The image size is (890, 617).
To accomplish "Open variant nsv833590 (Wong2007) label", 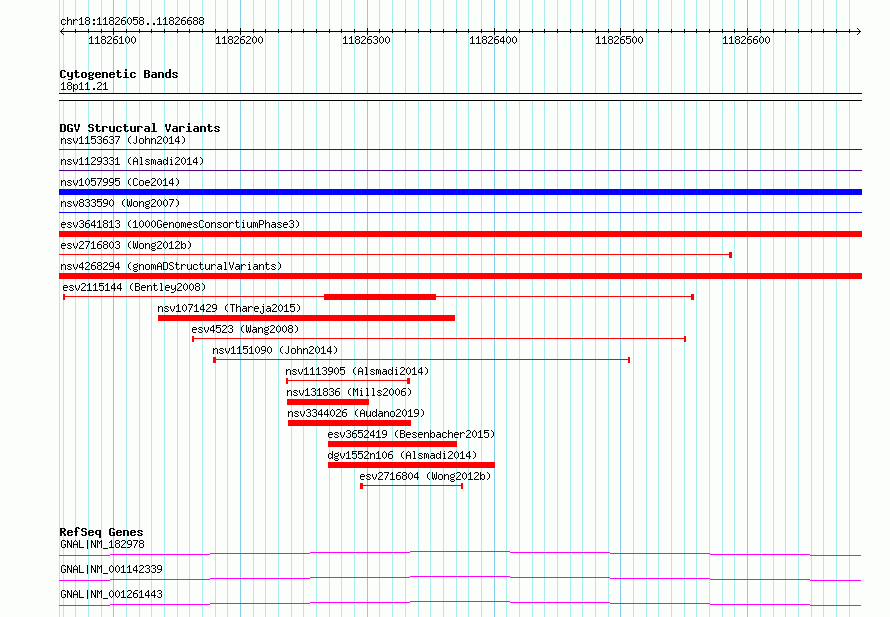I will pos(120,203).
